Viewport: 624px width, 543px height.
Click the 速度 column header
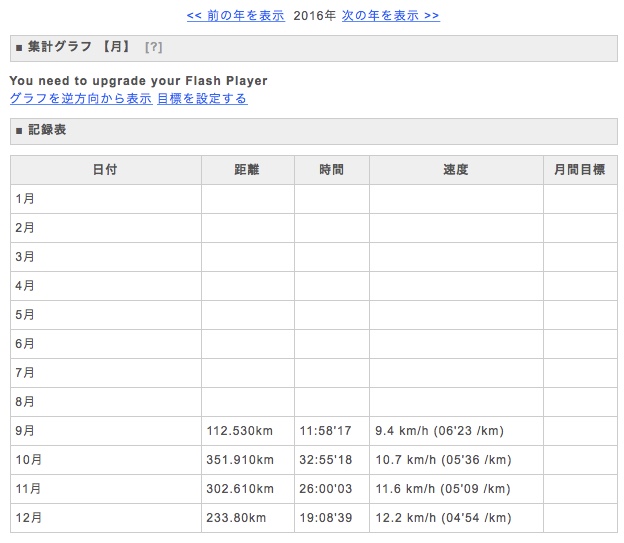(x=456, y=170)
